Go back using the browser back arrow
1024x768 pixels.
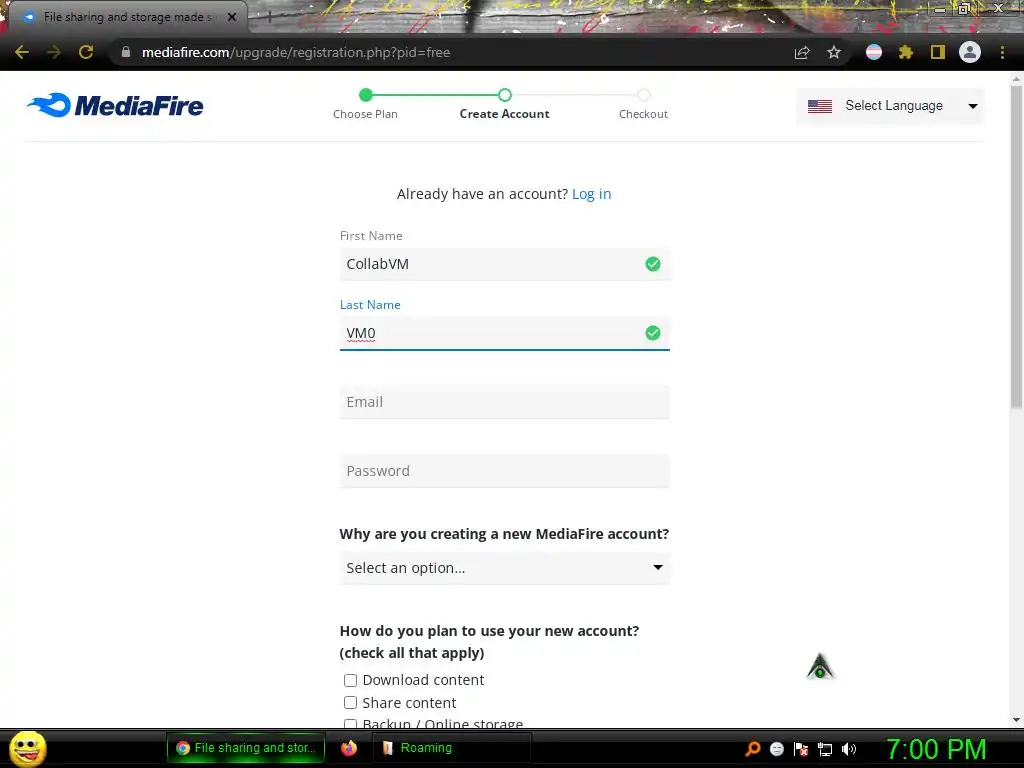point(22,52)
